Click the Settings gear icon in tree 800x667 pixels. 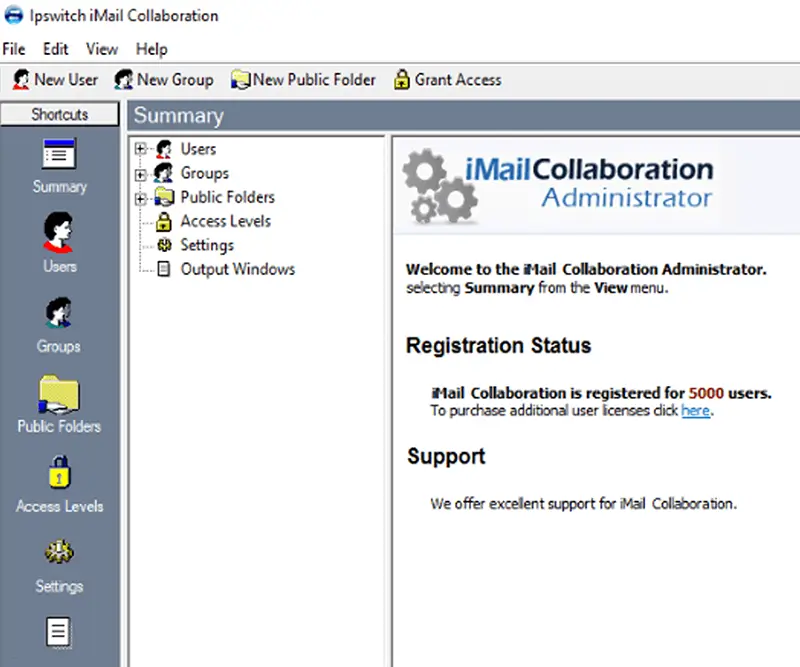(164, 245)
